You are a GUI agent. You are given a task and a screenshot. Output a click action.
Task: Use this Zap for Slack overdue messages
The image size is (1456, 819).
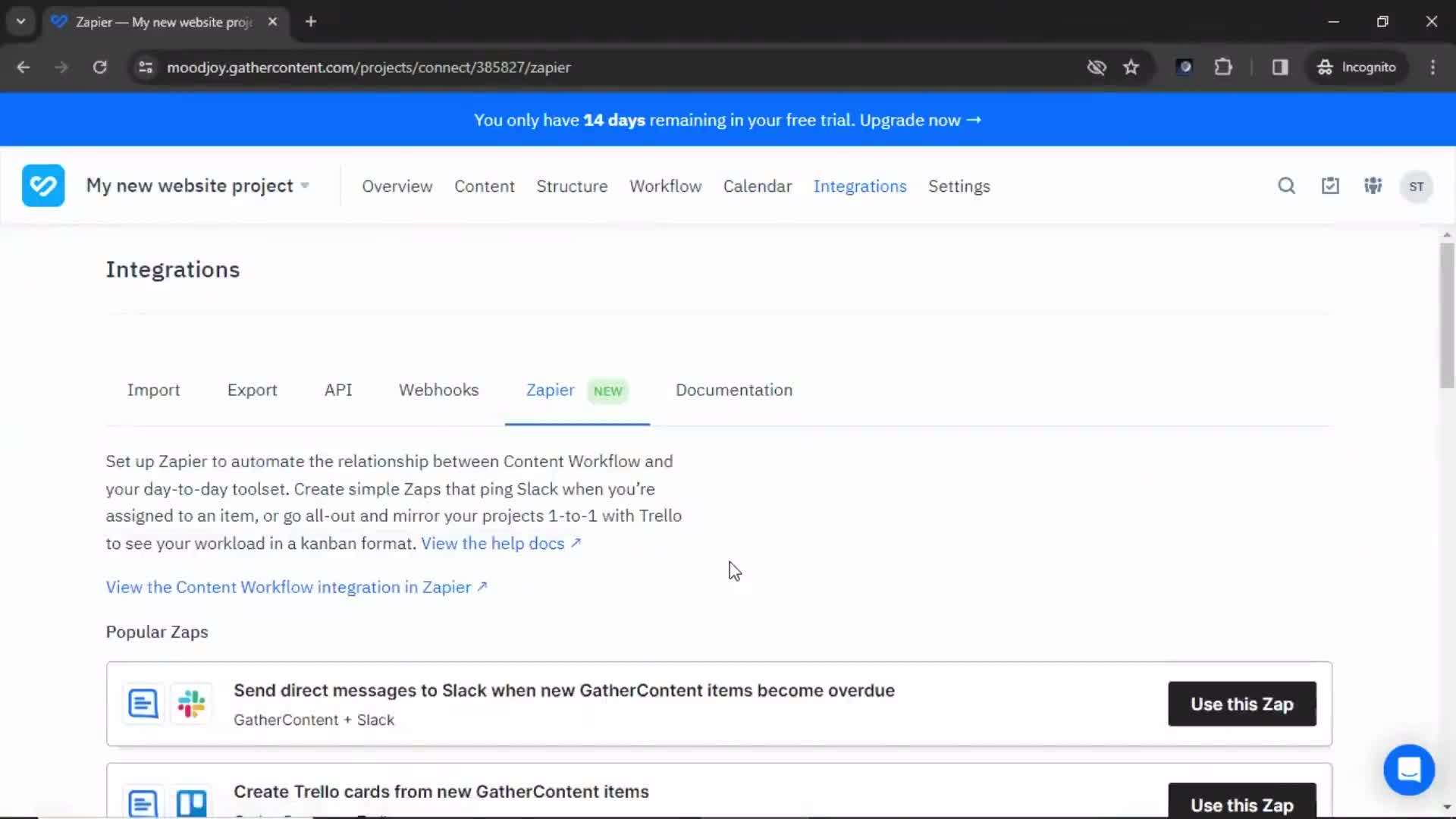1241,704
